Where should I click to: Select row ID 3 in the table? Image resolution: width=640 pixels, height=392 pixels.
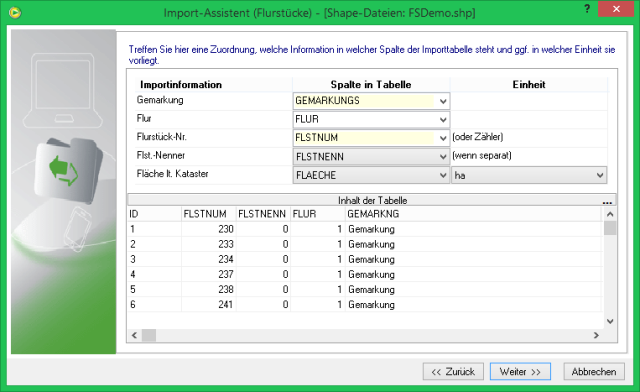coord(155,259)
